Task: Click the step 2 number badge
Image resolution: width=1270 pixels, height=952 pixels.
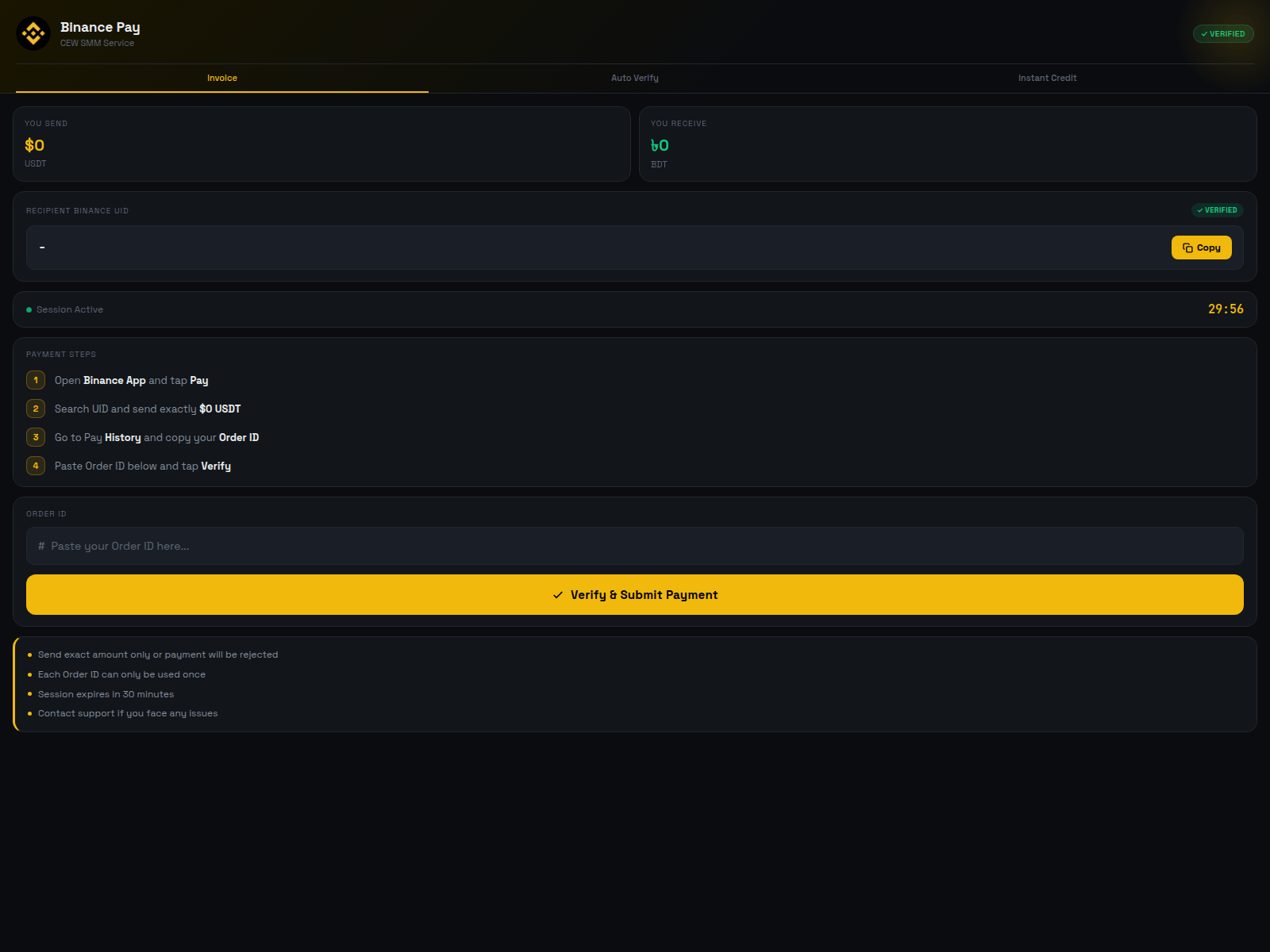Action: (x=36, y=409)
